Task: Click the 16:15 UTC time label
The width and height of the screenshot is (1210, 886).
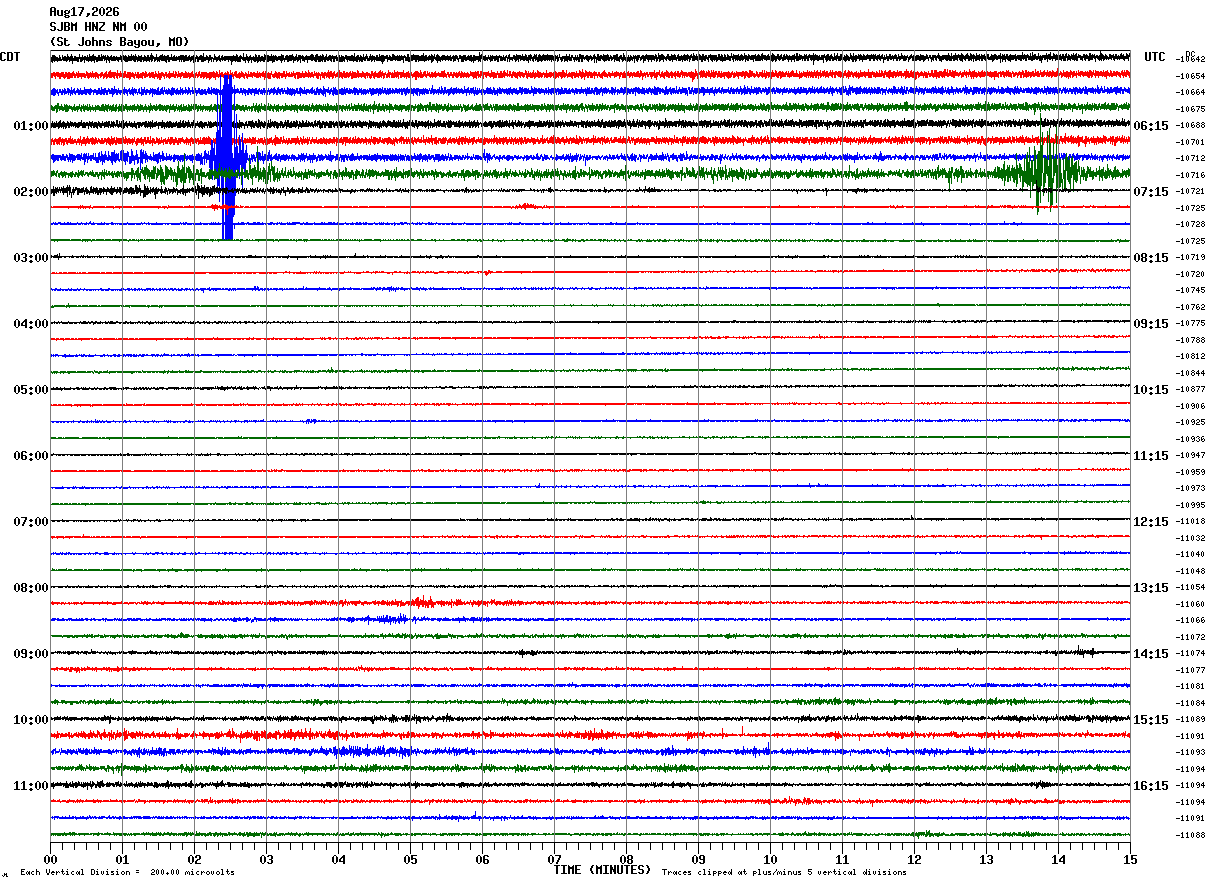Action: click(x=1151, y=786)
